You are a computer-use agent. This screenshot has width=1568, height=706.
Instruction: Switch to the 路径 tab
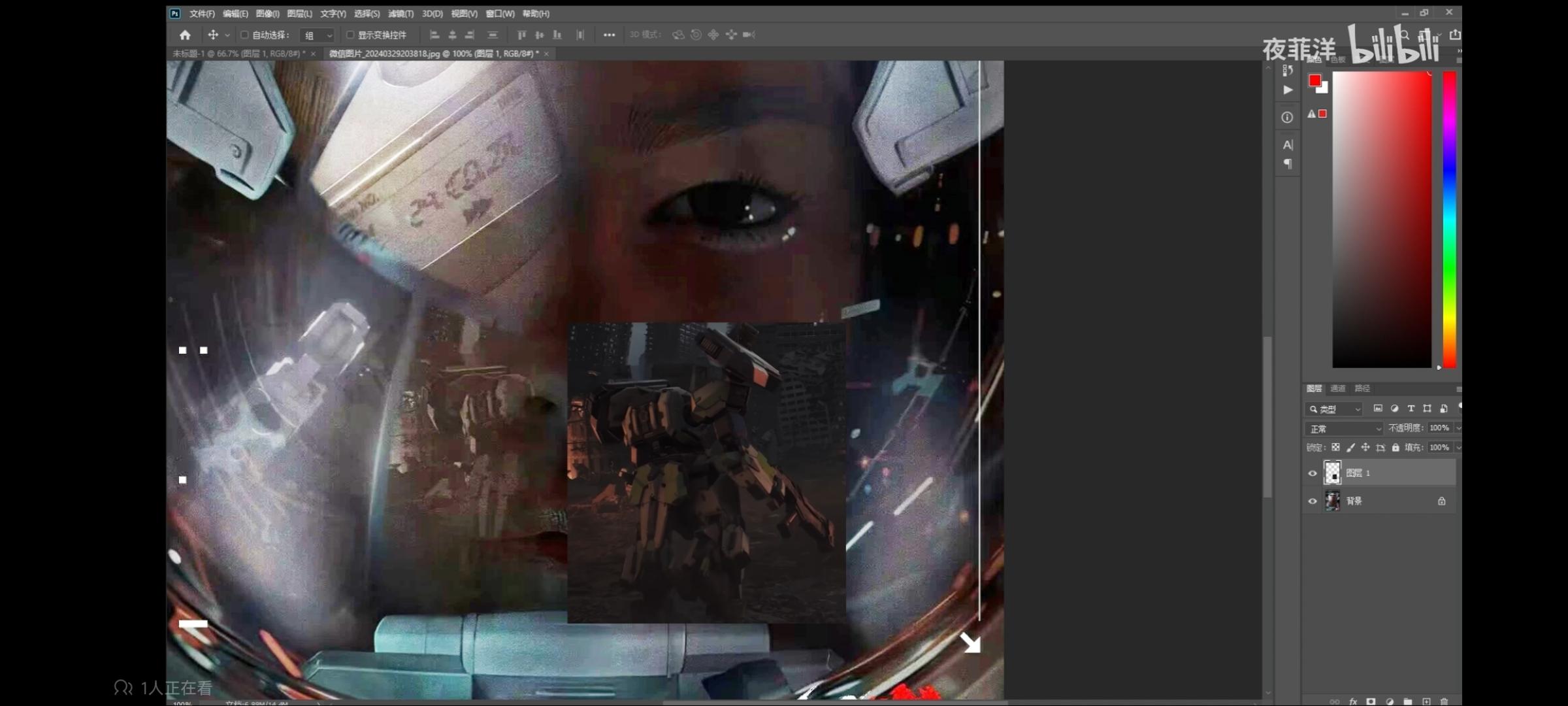point(1362,388)
